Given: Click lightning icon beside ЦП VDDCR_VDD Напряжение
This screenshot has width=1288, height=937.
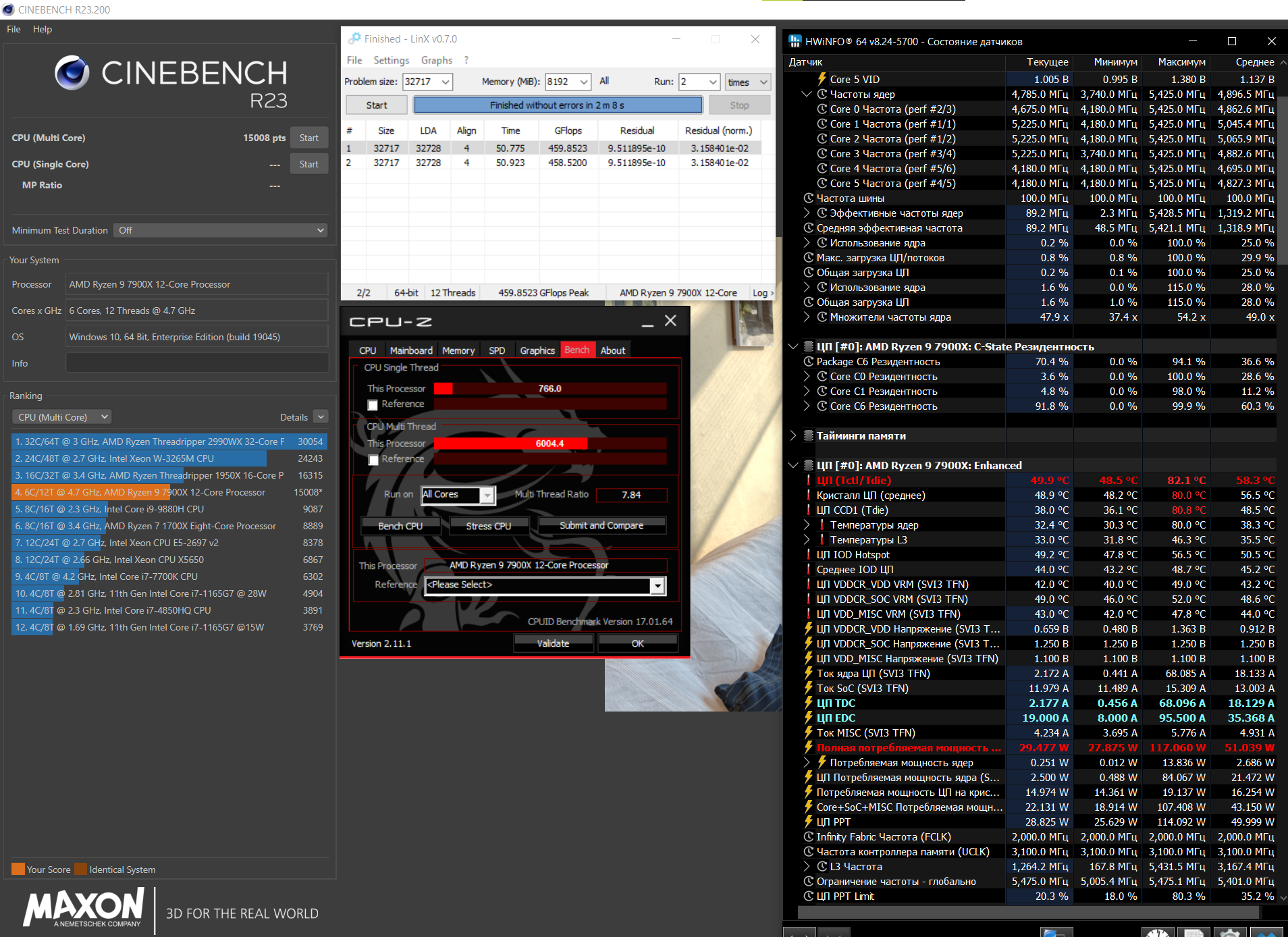Looking at the screenshot, I should pos(809,628).
